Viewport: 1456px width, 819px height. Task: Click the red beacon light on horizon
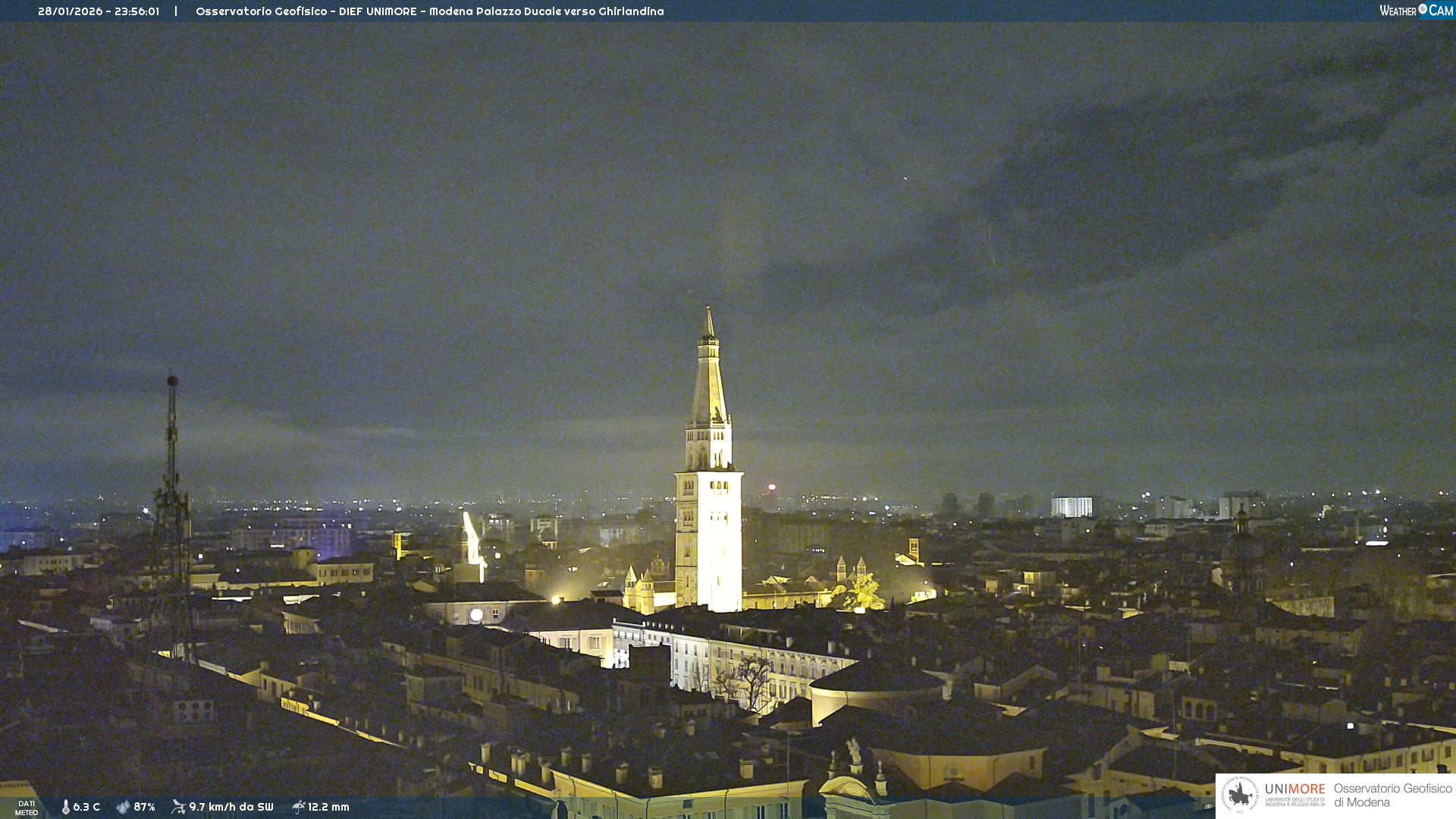772,487
